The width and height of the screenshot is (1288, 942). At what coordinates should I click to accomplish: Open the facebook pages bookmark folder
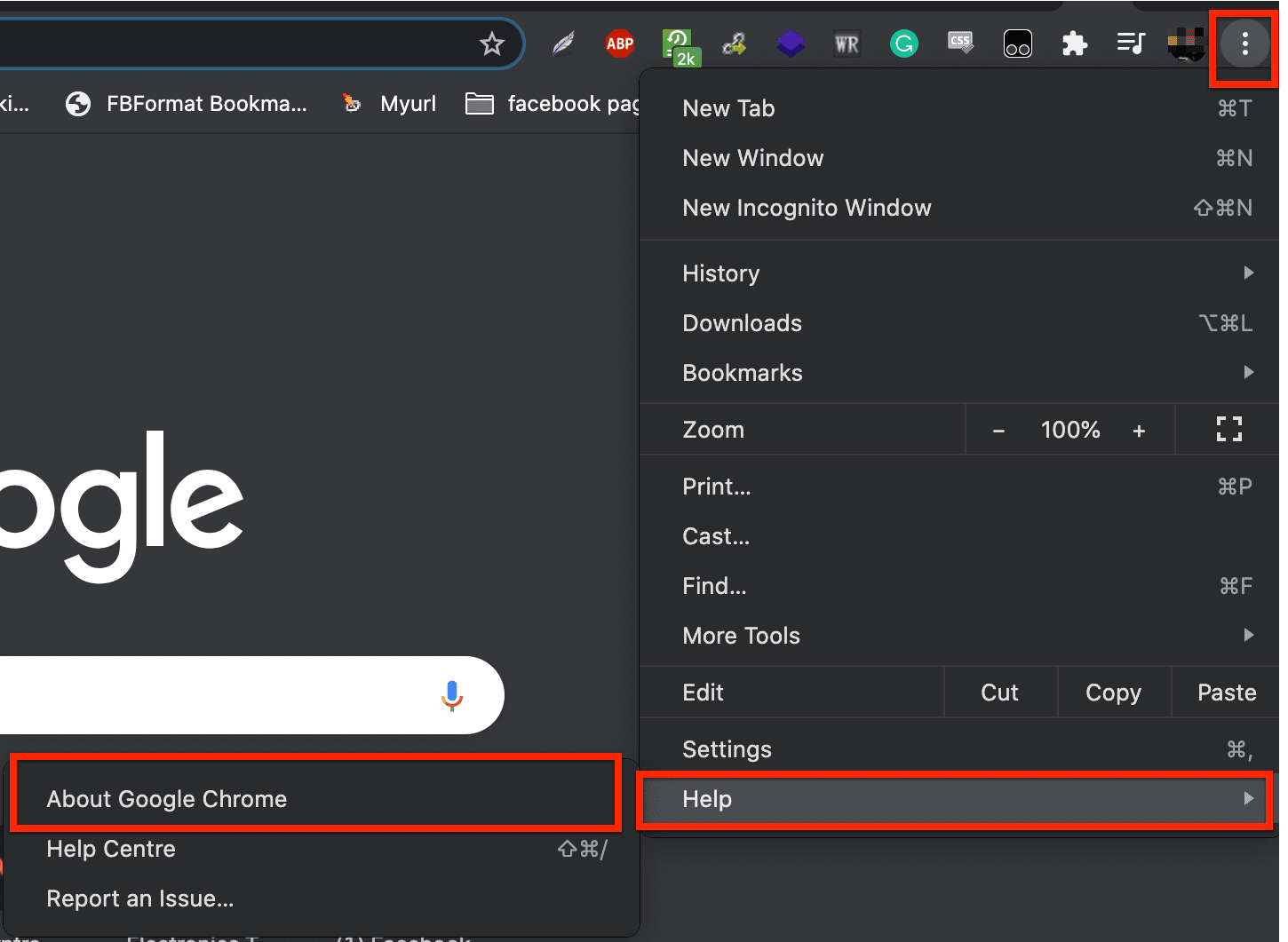click(553, 104)
